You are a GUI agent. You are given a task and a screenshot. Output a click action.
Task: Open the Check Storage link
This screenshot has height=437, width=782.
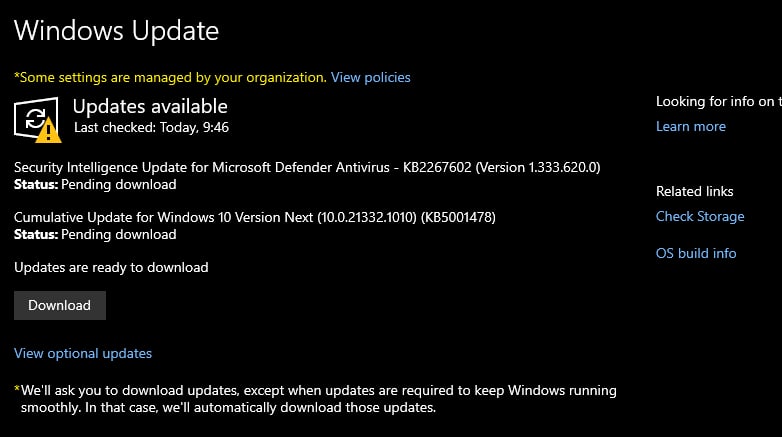700,217
